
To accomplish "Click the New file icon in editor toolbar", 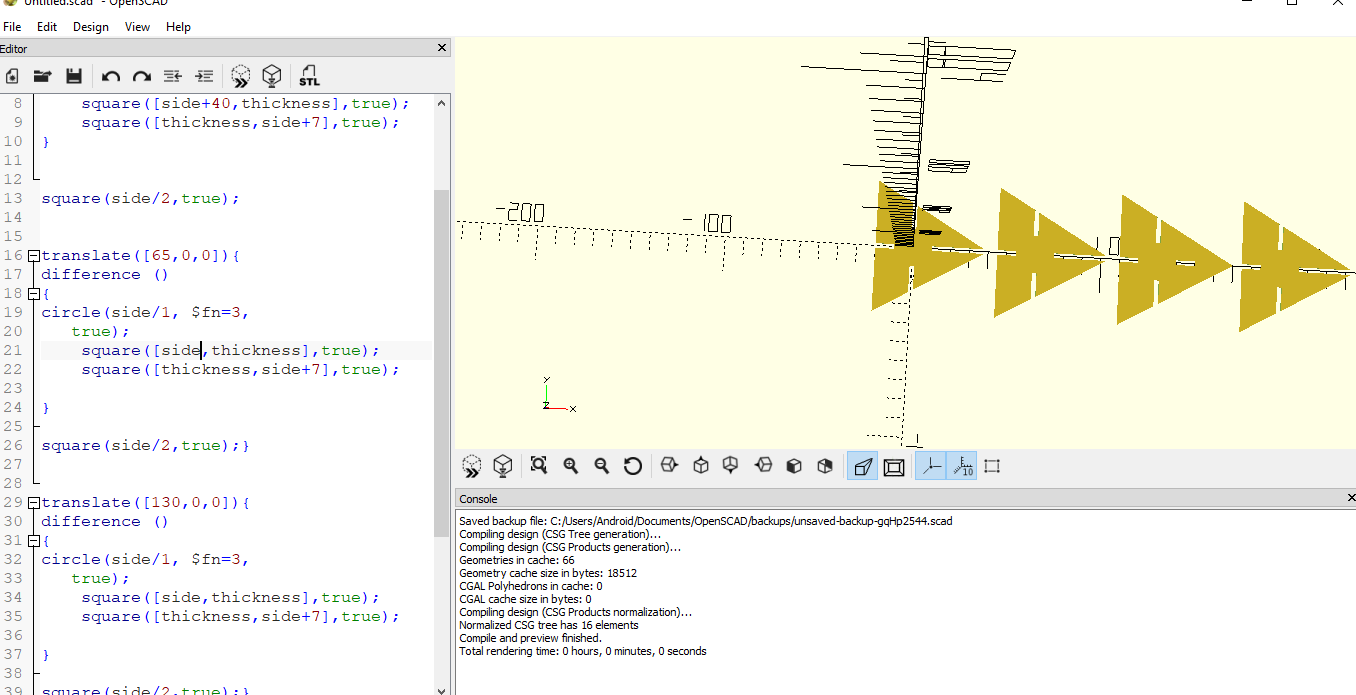I will (x=12, y=76).
